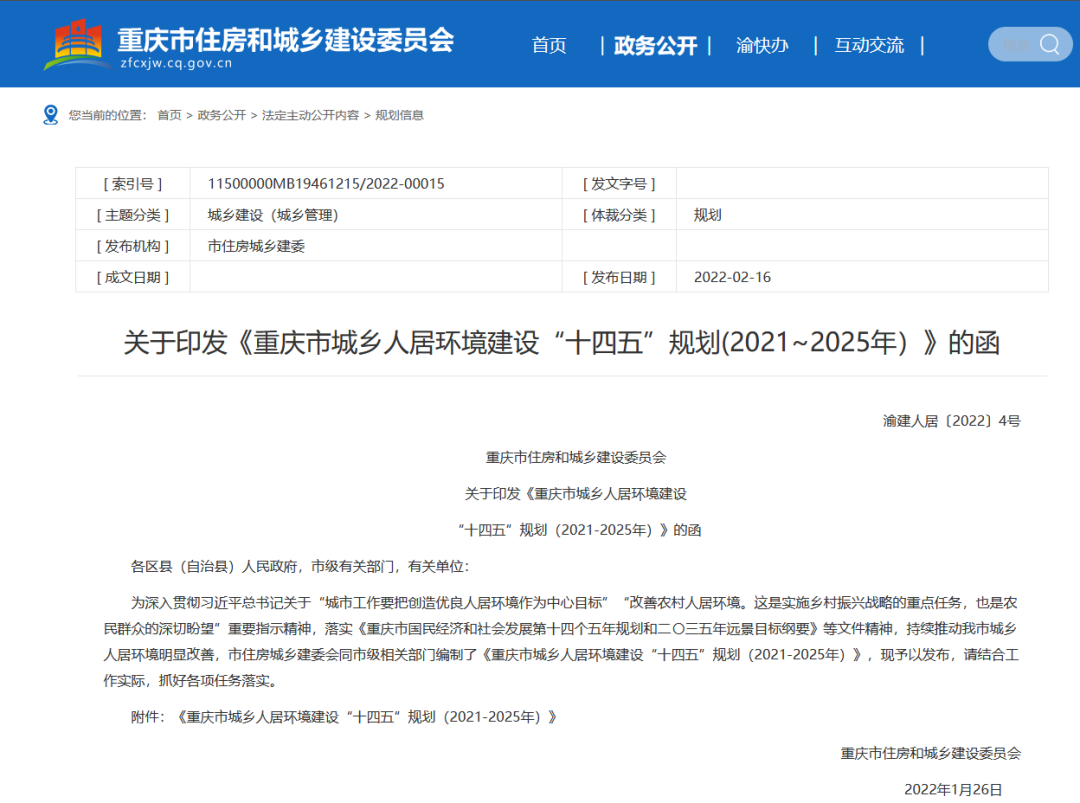Click the 体裁分类 label cell
This screenshot has height=803, width=1080.
pos(619,215)
